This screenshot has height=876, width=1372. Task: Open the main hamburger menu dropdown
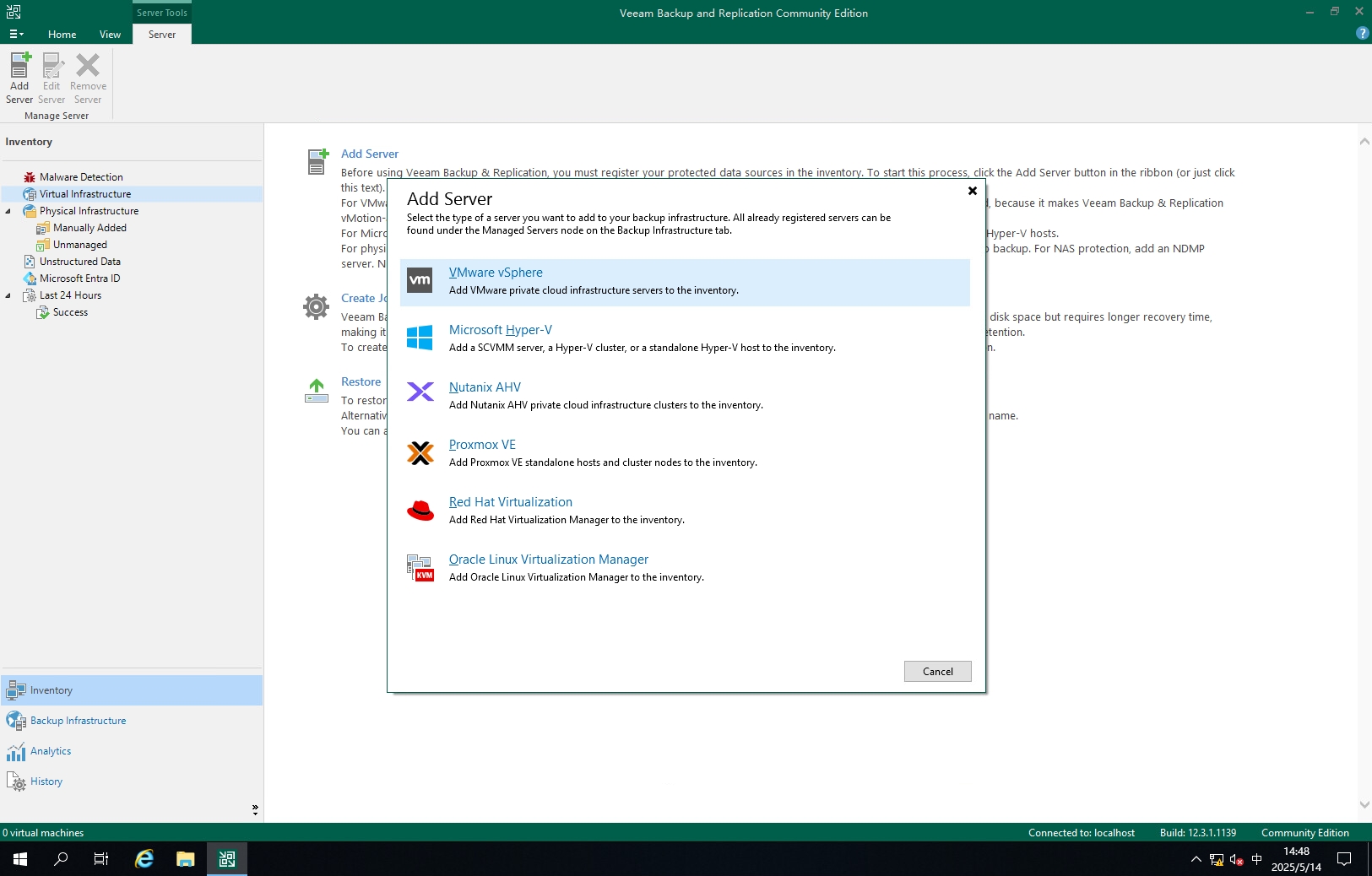[x=16, y=34]
